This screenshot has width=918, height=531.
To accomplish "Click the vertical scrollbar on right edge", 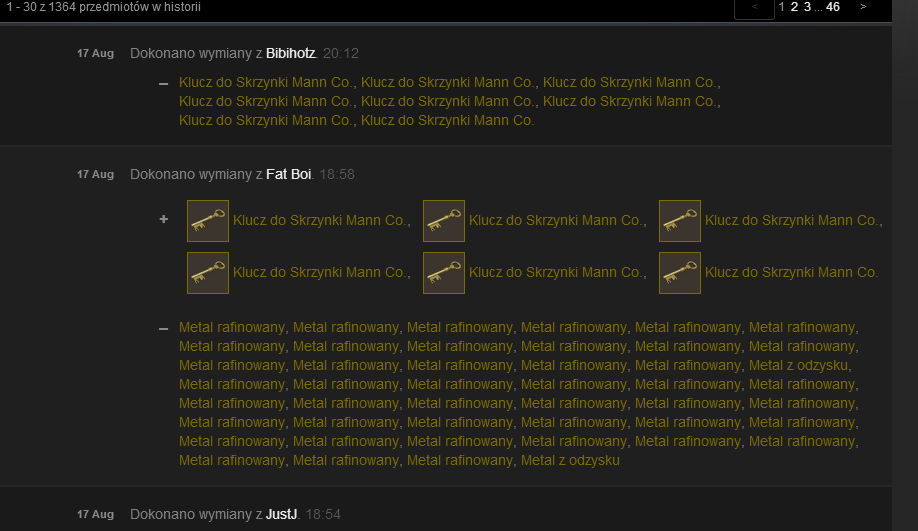I will click(905, 265).
